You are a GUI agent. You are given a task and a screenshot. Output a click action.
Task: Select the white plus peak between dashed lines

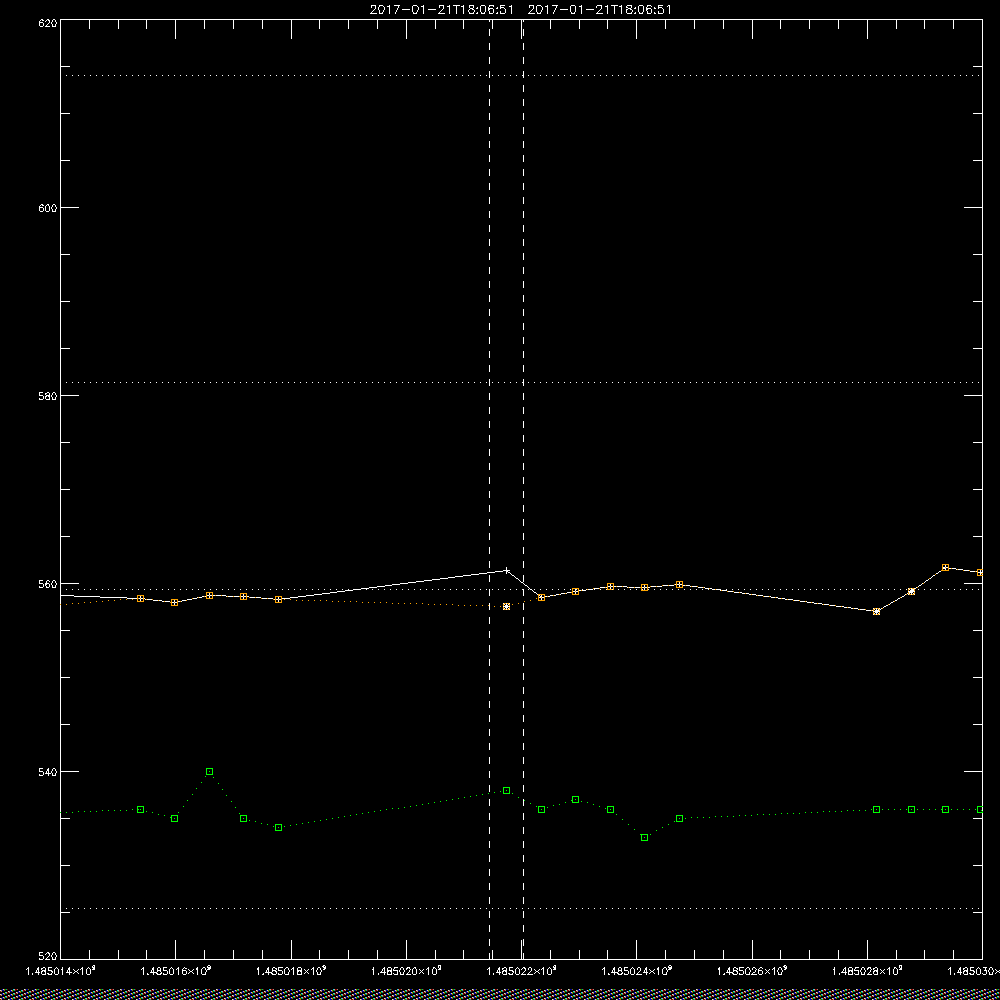(506, 570)
